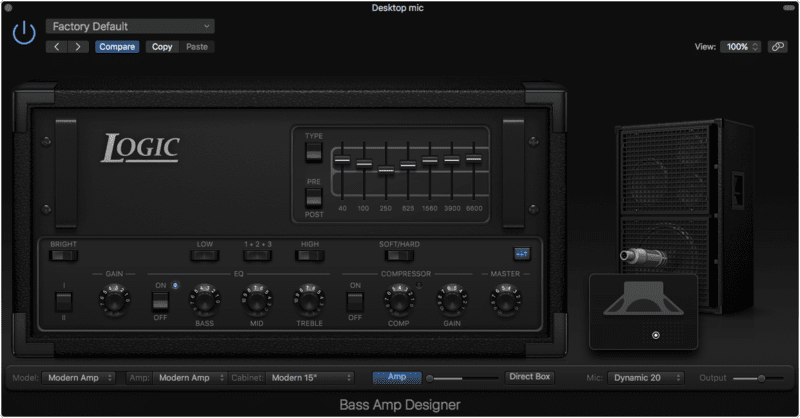Click the 250 Hz EQ fader

[x=386, y=170]
